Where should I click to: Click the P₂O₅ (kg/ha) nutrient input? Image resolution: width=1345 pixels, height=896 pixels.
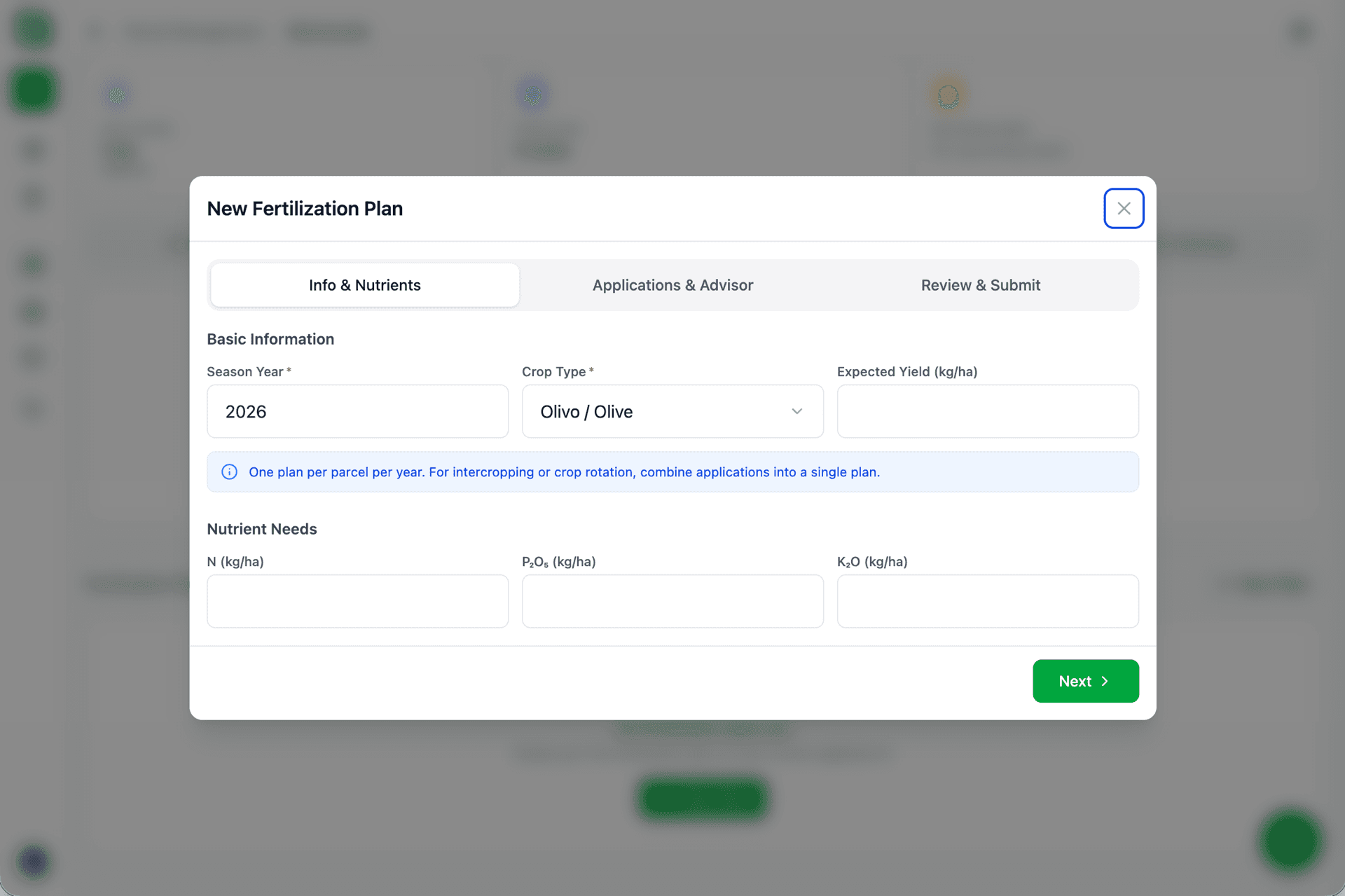pyautogui.click(x=672, y=601)
